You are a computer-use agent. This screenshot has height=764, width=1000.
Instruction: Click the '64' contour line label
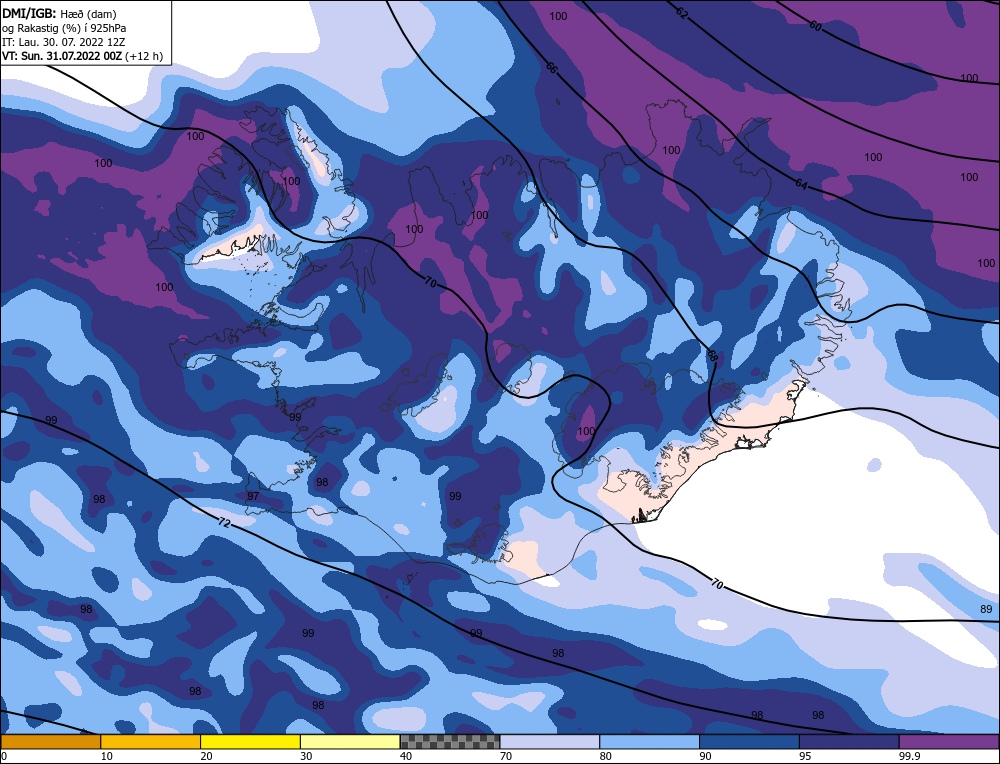tap(801, 184)
